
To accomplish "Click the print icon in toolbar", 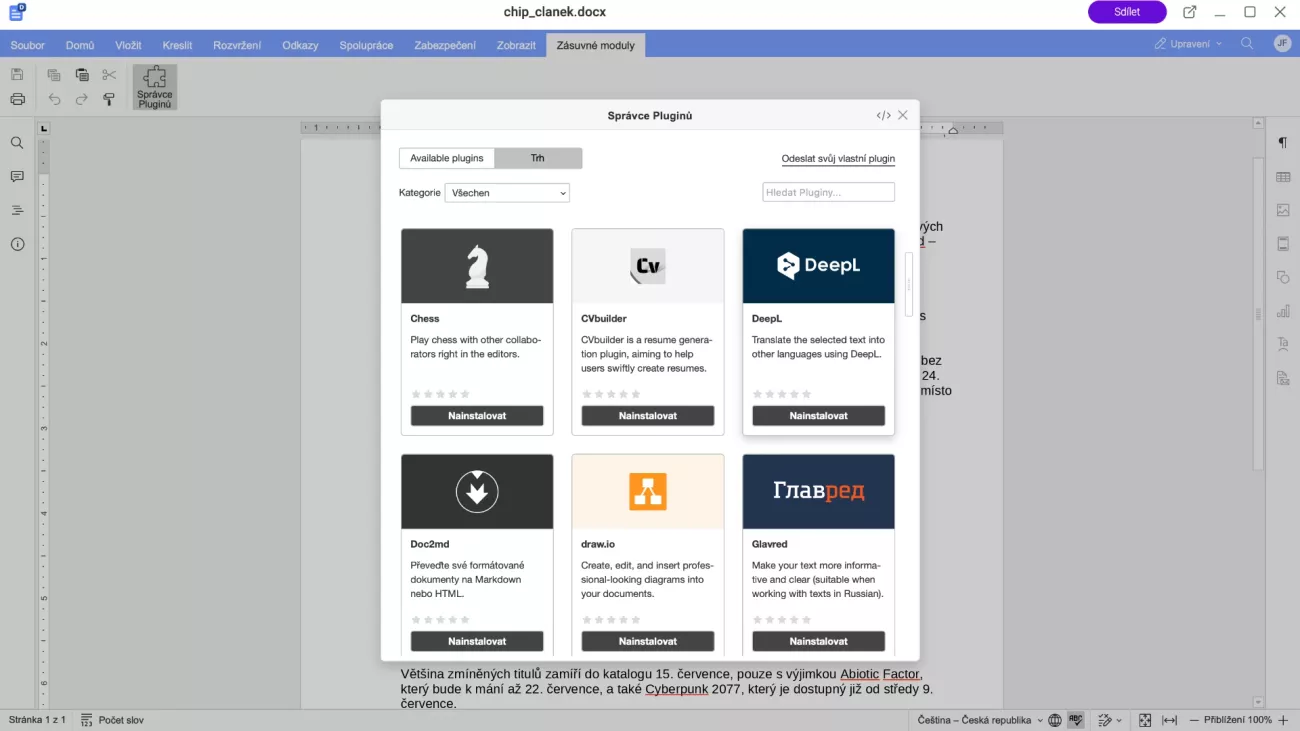I will tap(17, 99).
